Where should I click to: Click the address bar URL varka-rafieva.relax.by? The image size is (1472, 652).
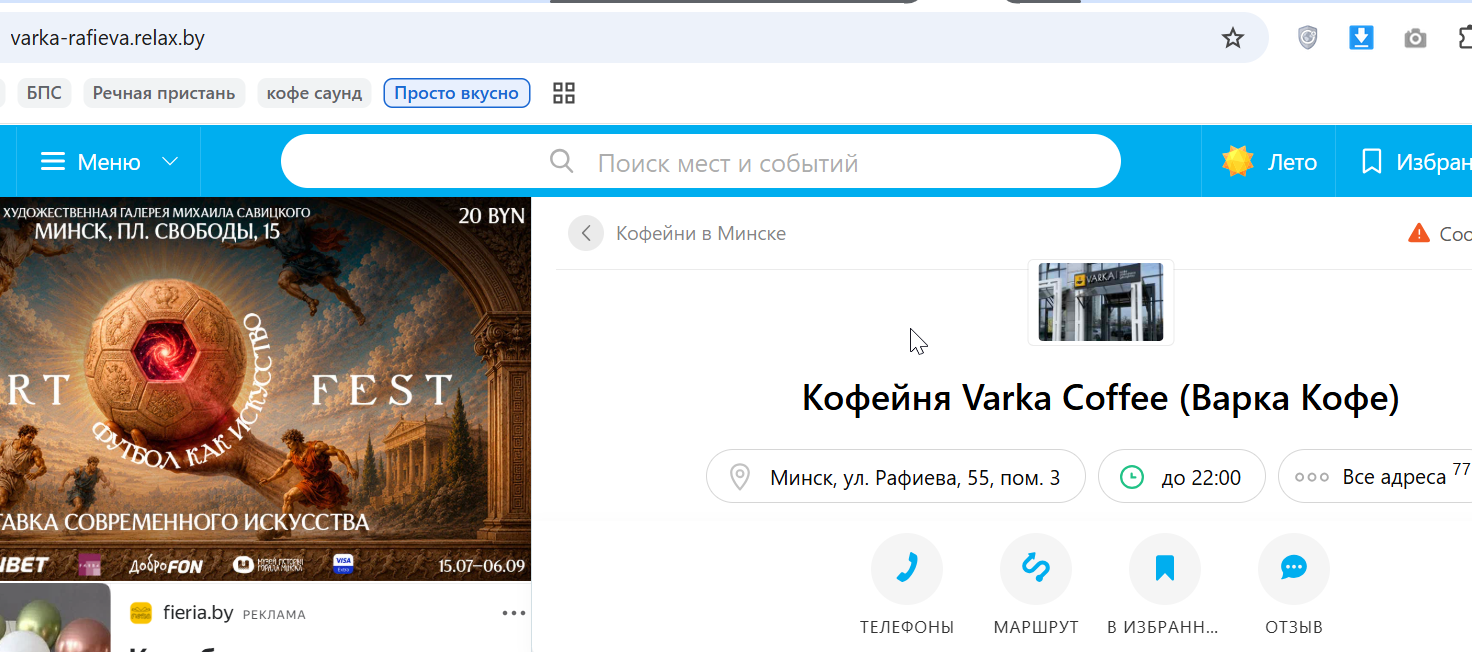(107, 39)
